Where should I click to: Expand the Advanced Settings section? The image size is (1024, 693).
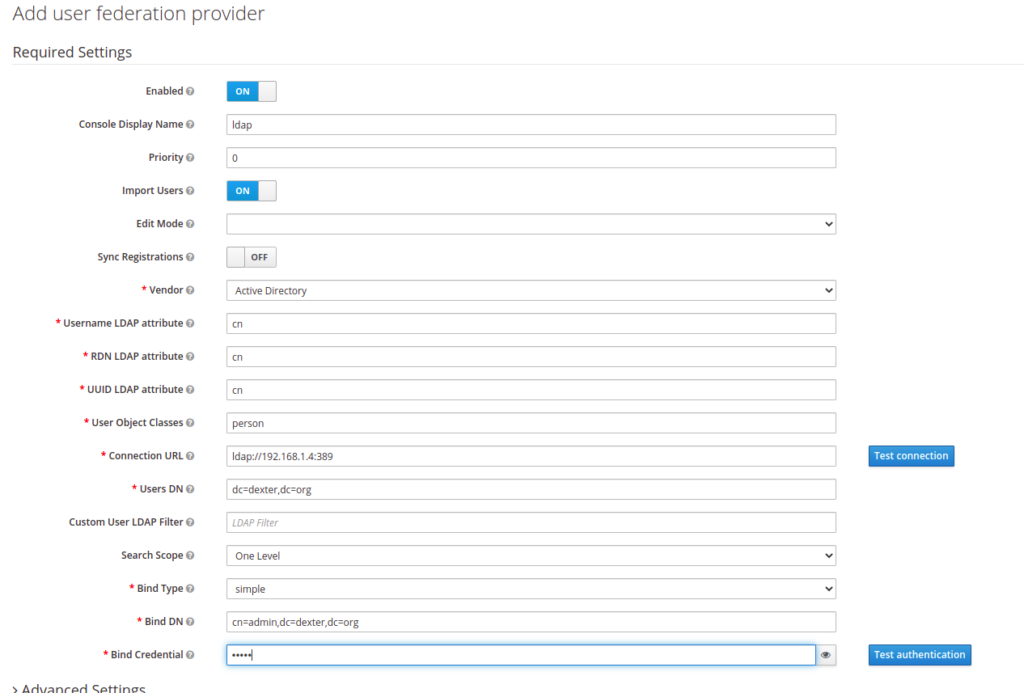coord(80,688)
